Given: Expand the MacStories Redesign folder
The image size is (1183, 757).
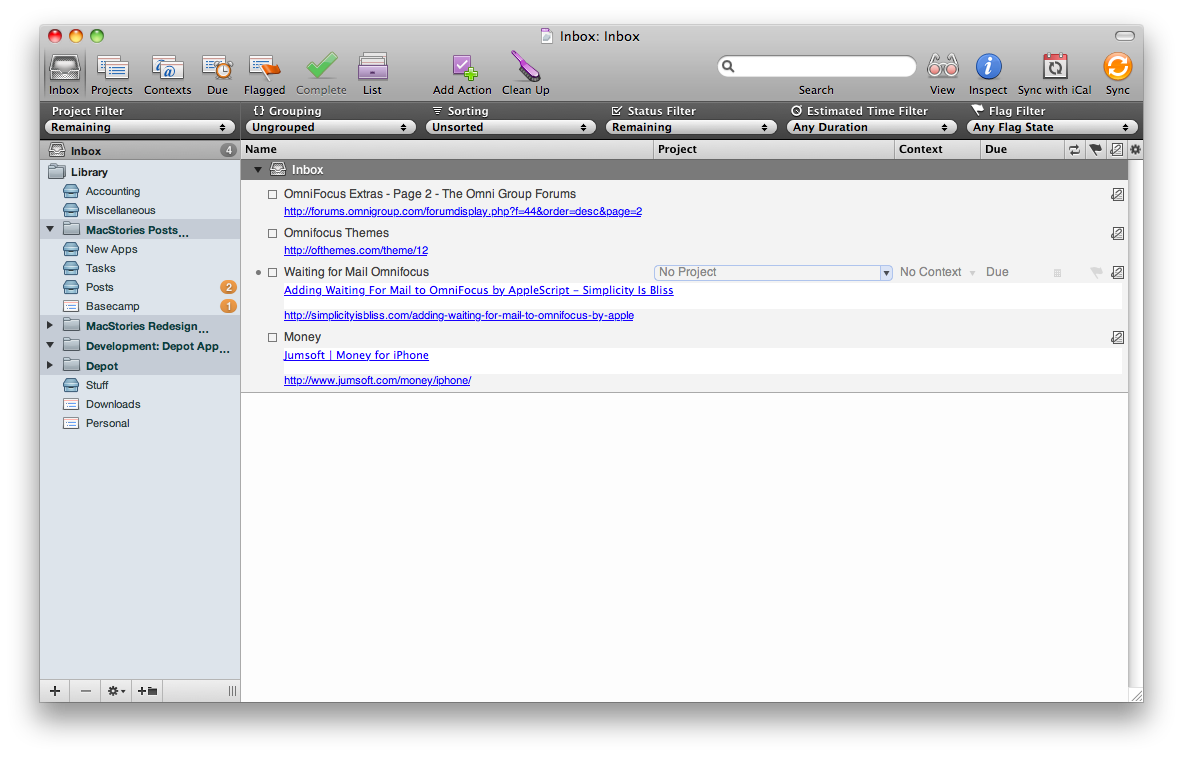Looking at the screenshot, I should point(50,325).
